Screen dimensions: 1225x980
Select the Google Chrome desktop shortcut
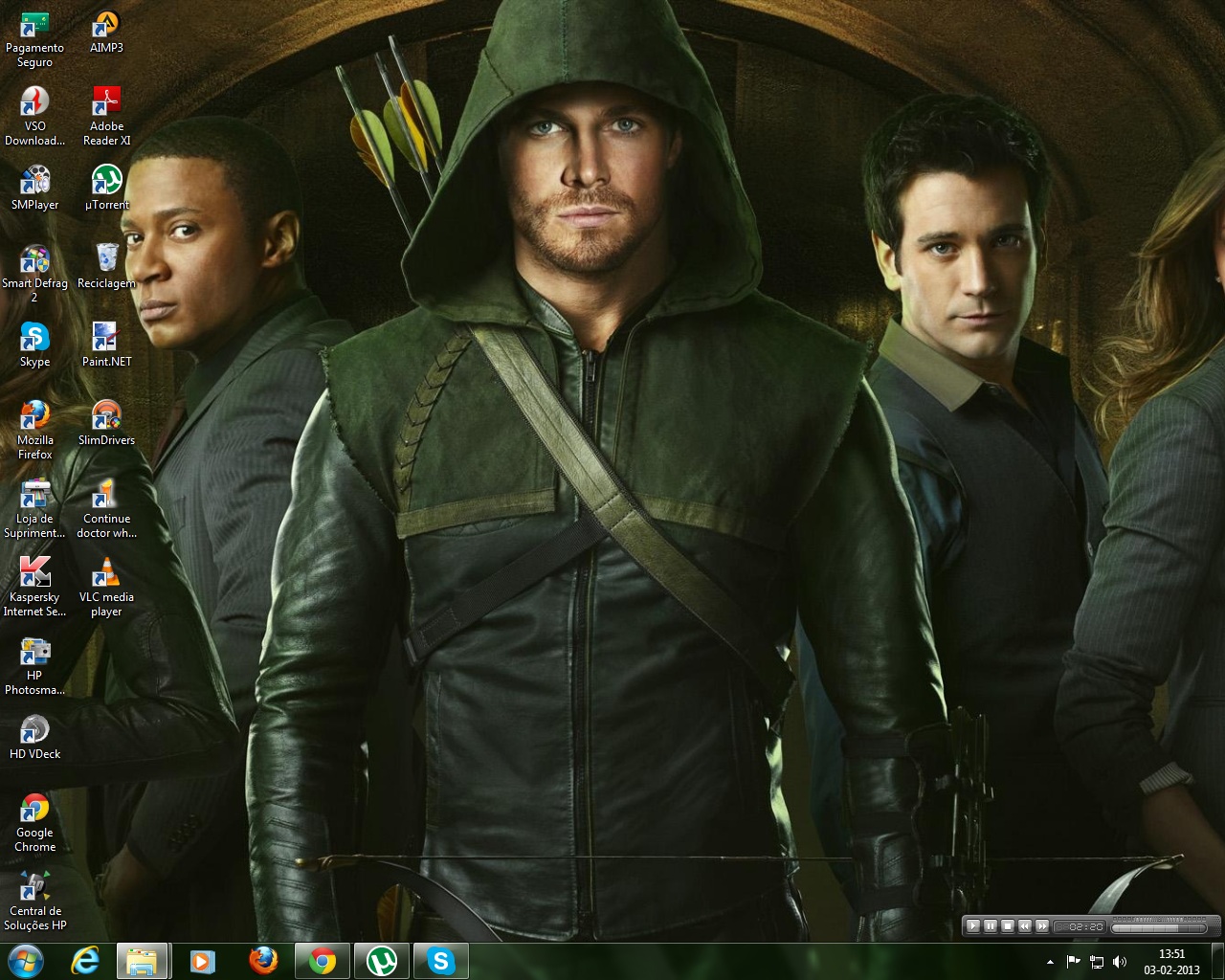point(34,824)
